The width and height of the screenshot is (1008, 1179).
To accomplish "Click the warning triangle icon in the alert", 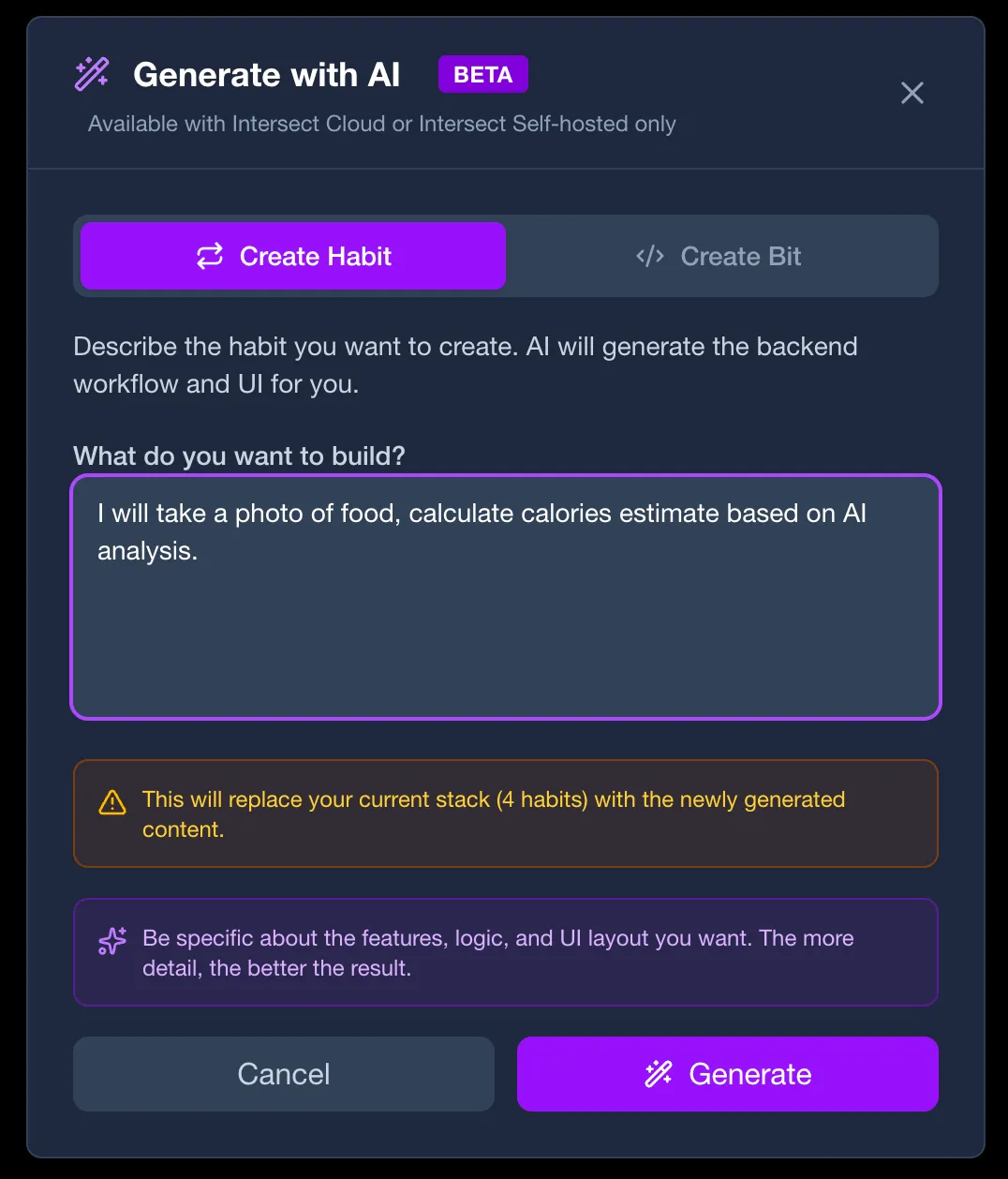I will click(111, 802).
